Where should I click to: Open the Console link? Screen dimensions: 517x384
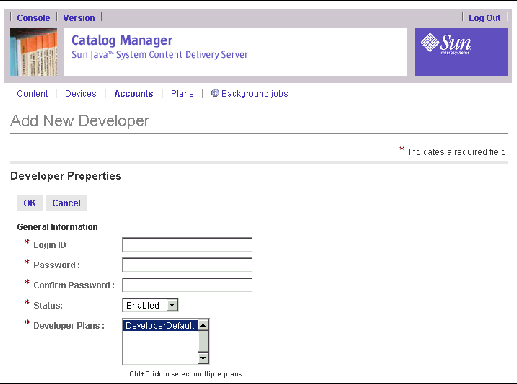click(33, 18)
